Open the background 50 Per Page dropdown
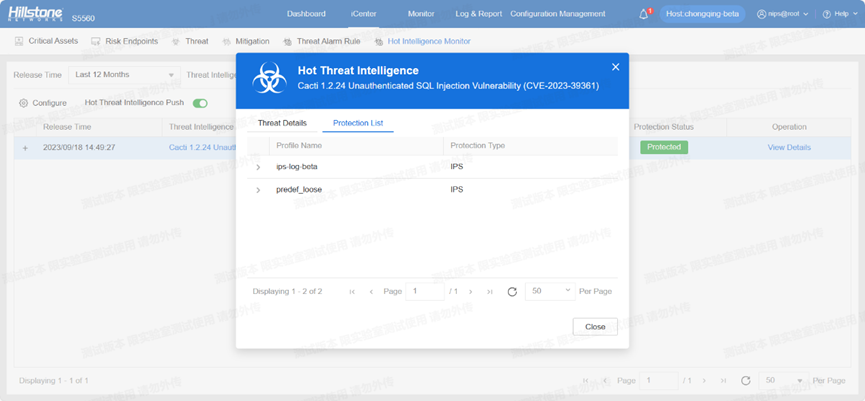Screen dimensions: 865x401 (x=784, y=381)
